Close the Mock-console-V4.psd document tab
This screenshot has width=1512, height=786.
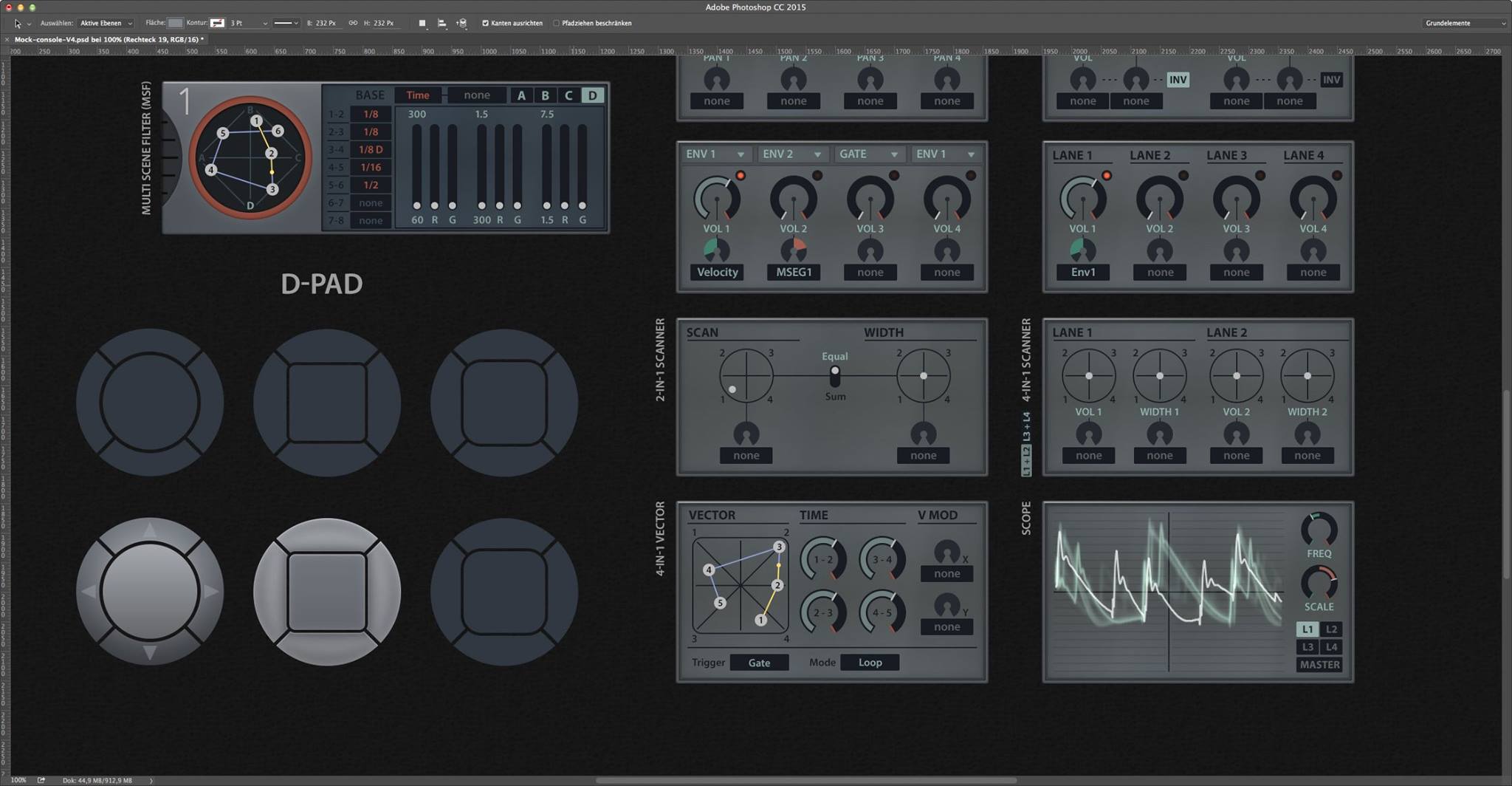coord(7,40)
